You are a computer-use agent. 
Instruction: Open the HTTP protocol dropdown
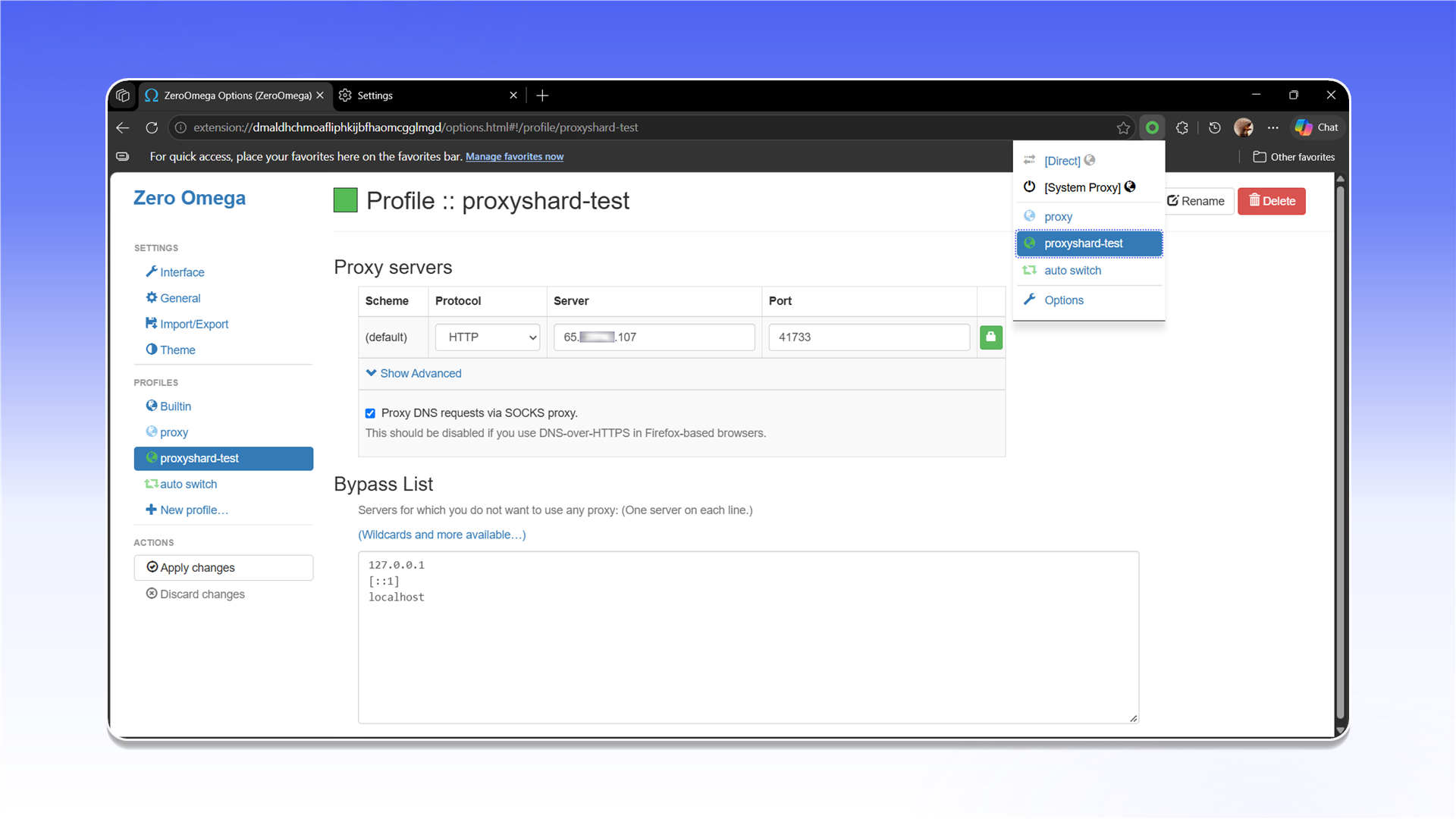(x=488, y=337)
